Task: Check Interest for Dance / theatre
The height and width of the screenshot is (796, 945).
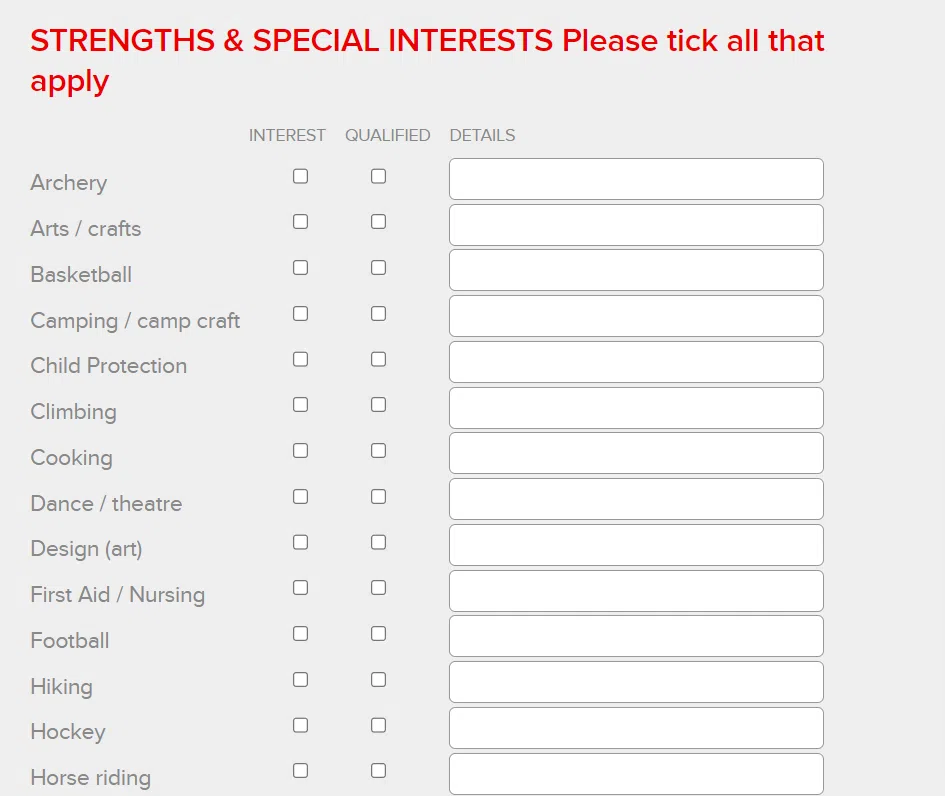Action: [300, 496]
